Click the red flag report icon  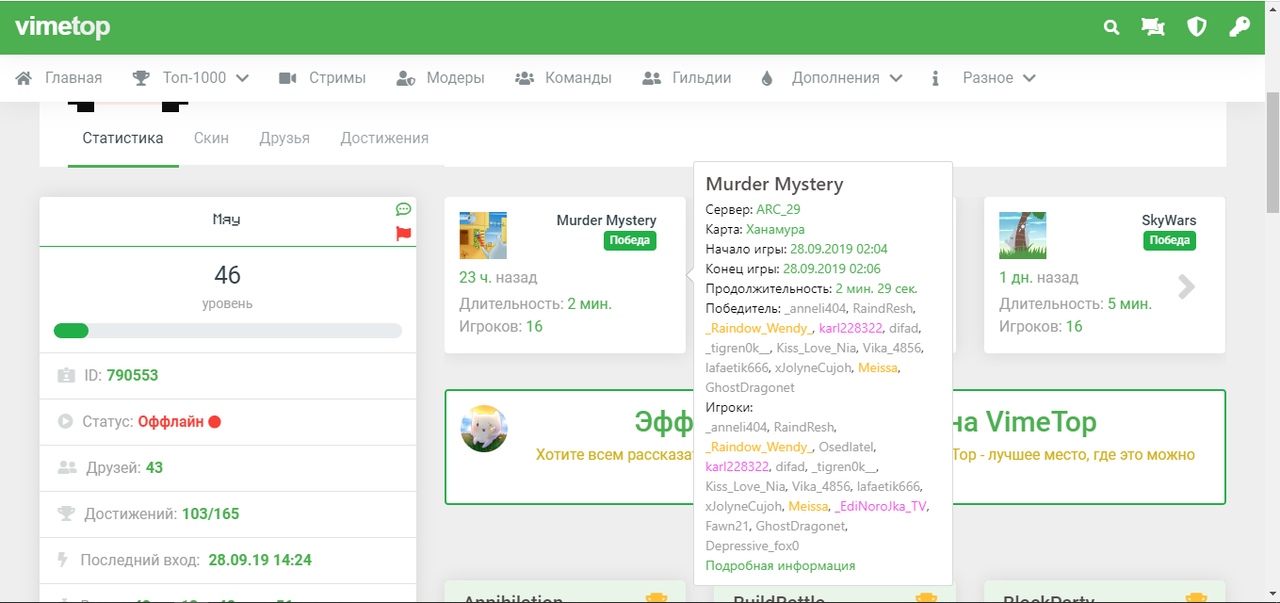[404, 234]
